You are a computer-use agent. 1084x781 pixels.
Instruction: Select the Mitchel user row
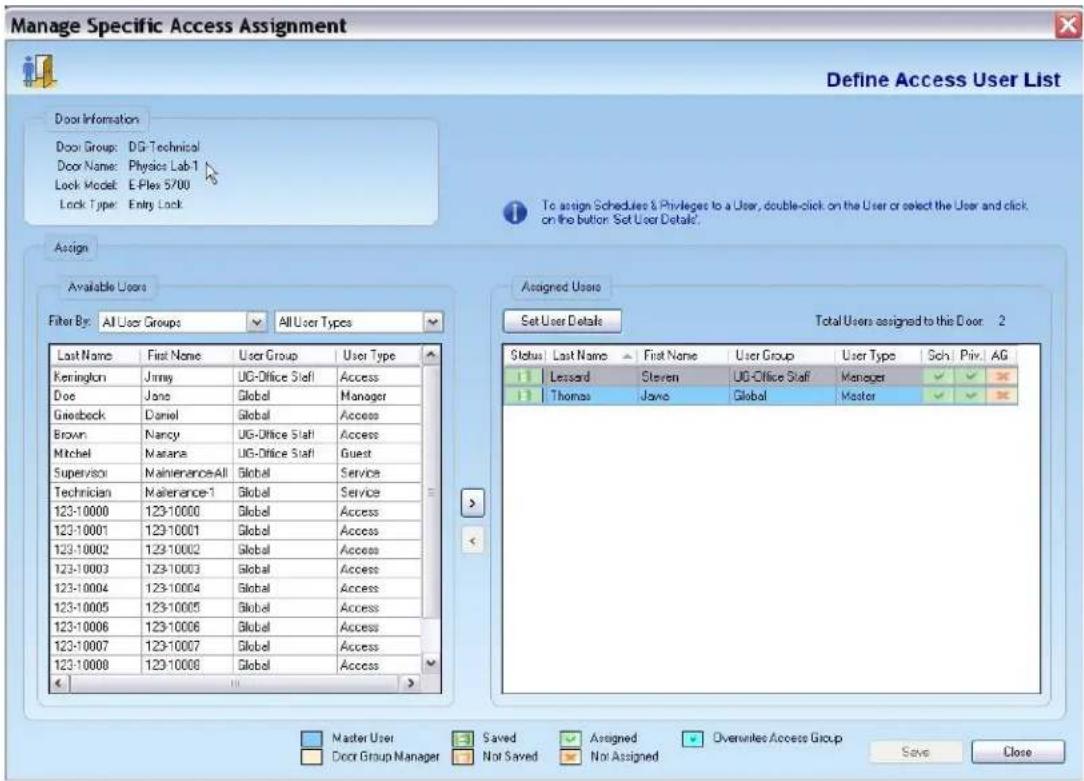pos(236,453)
